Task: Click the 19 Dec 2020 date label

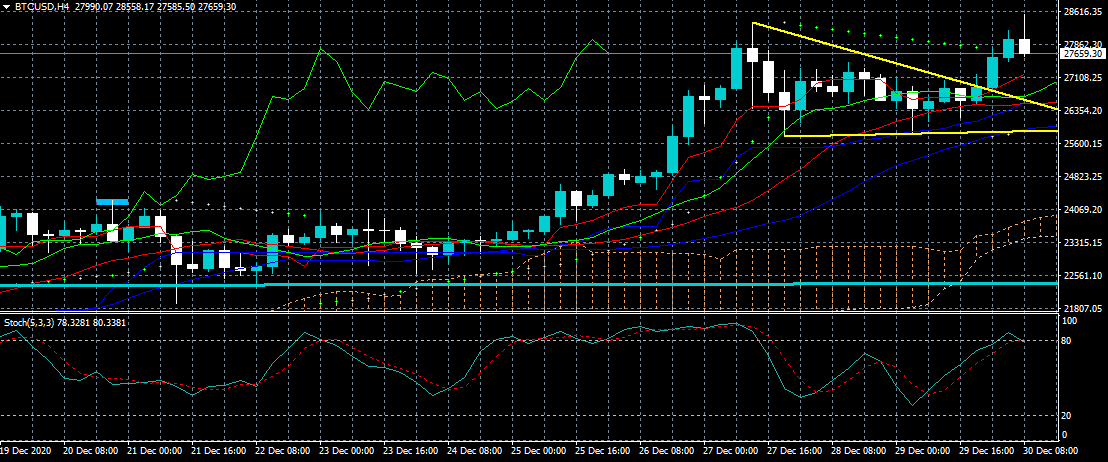Action: (x=27, y=451)
